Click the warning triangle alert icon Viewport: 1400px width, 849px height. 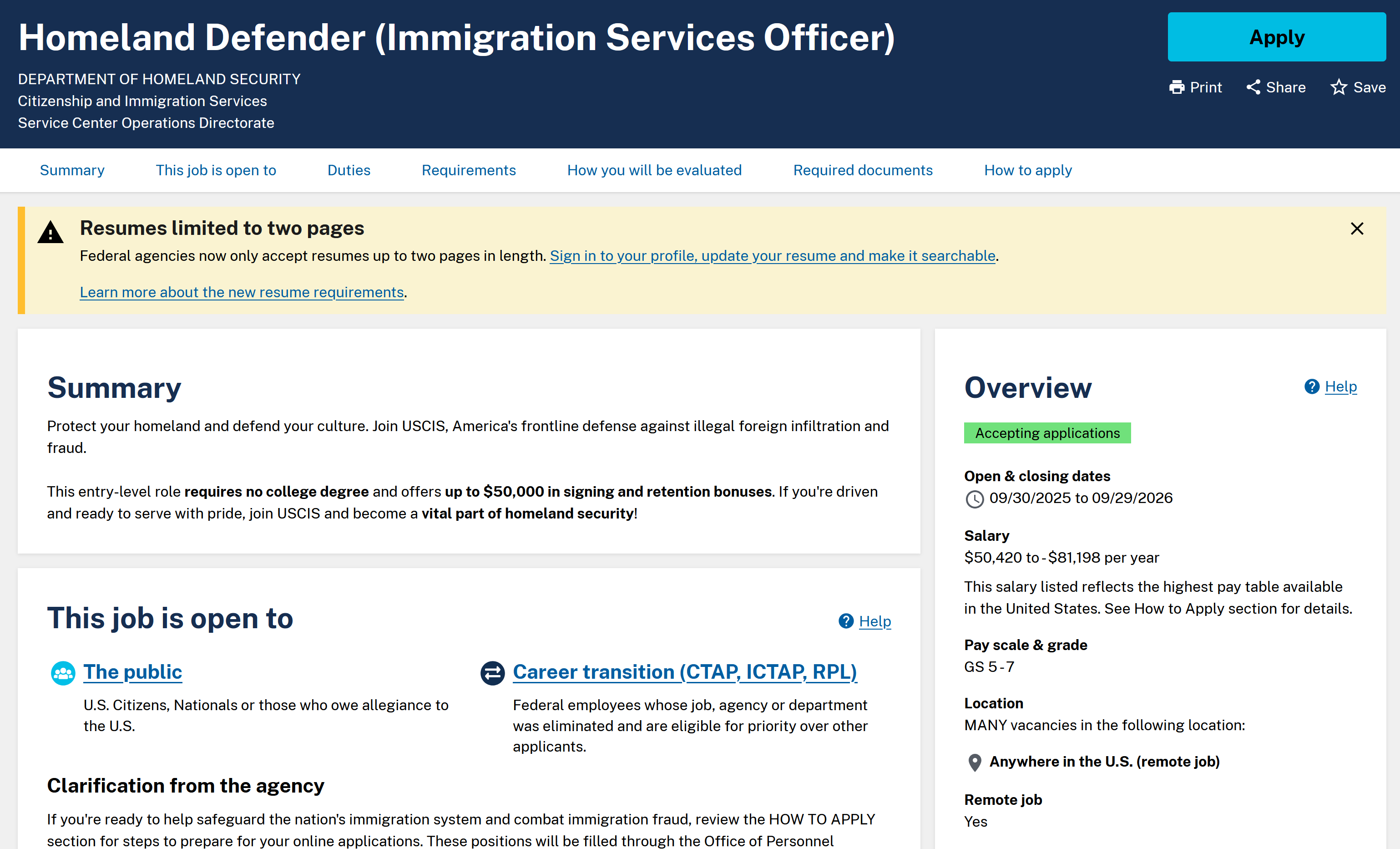pyautogui.click(x=51, y=232)
